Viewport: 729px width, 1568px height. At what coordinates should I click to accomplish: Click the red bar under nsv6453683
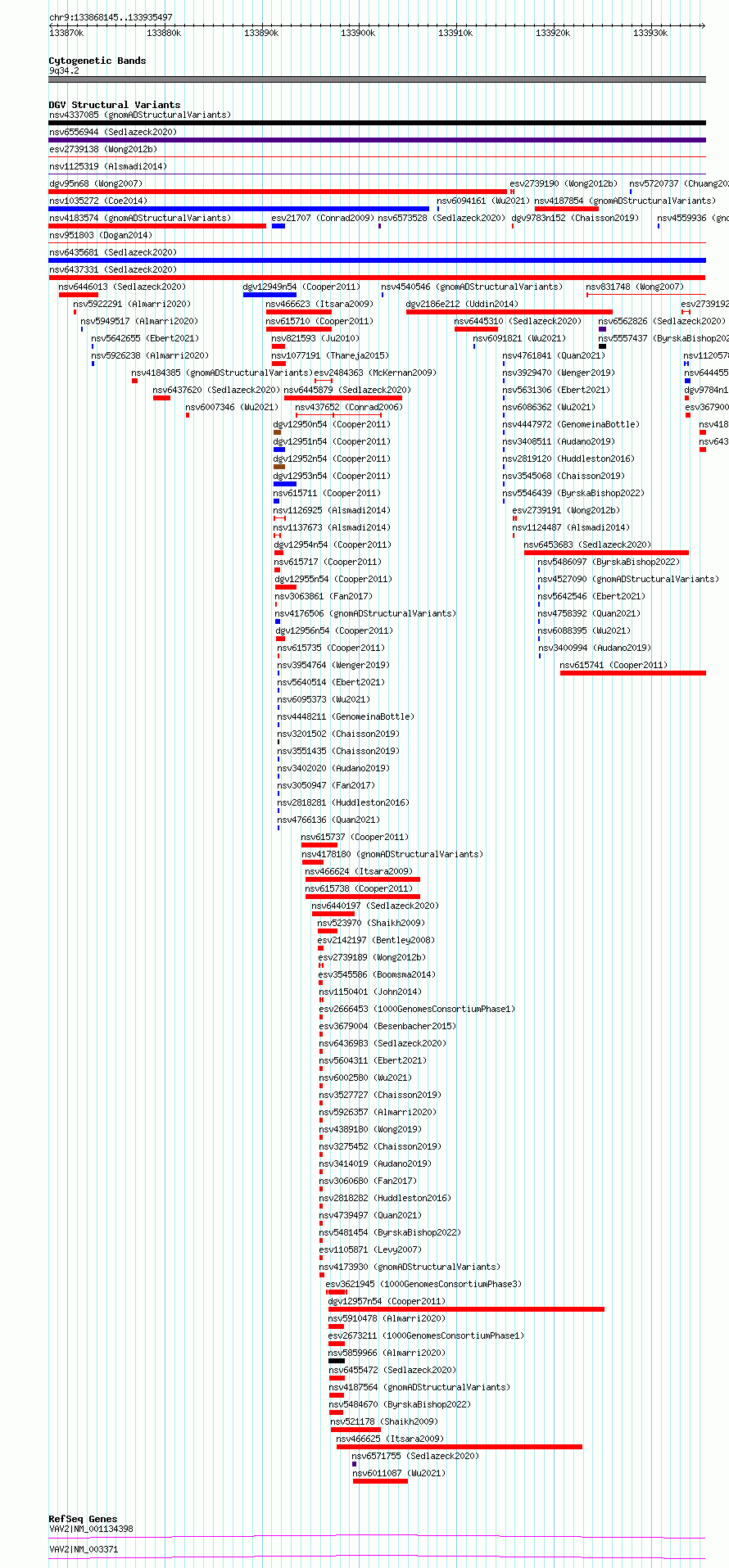click(x=606, y=553)
